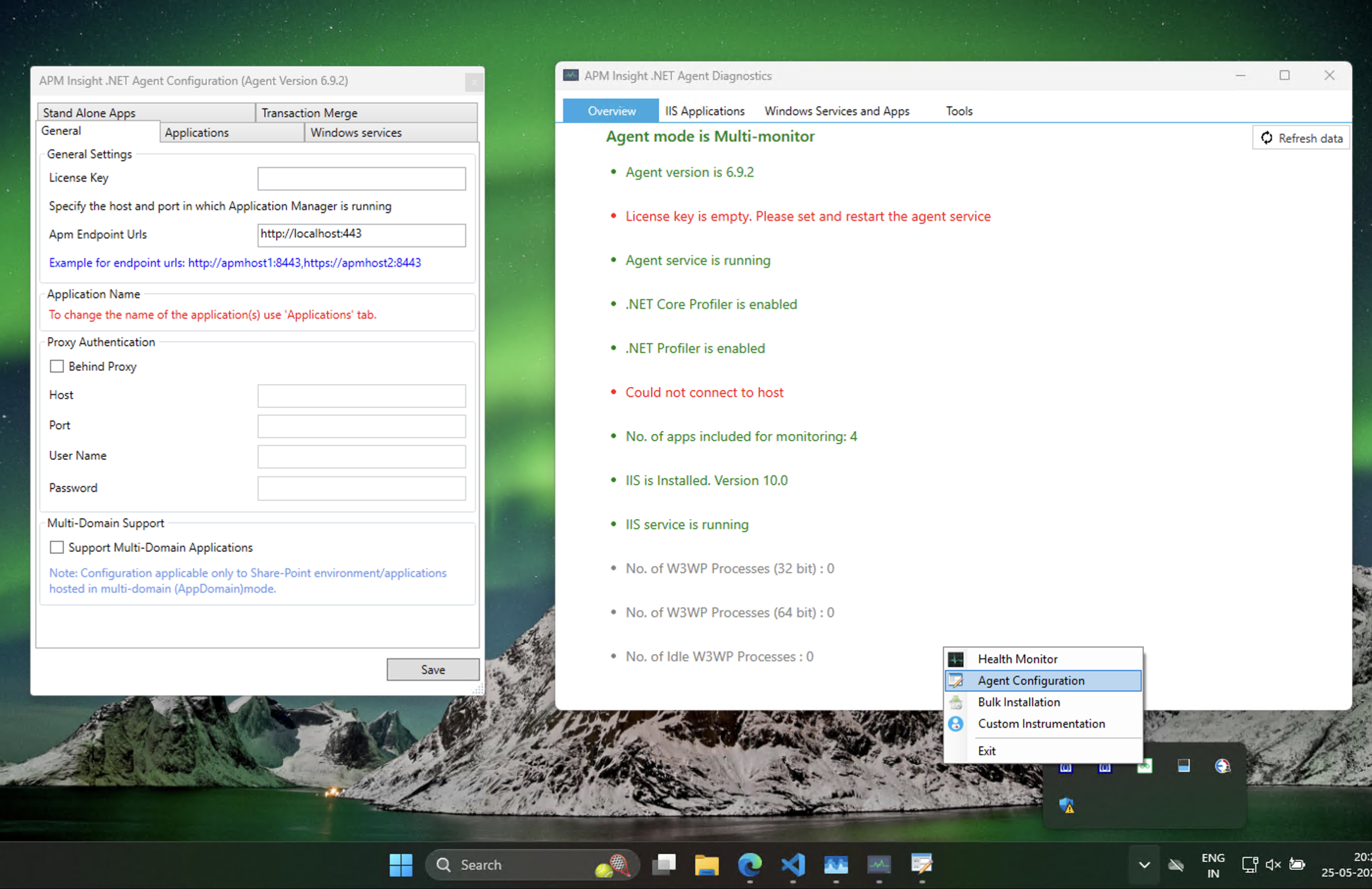Image resolution: width=1372 pixels, height=889 pixels.
Task: Collapse the hidden icons tray chevron
Action: (1144, 865)
